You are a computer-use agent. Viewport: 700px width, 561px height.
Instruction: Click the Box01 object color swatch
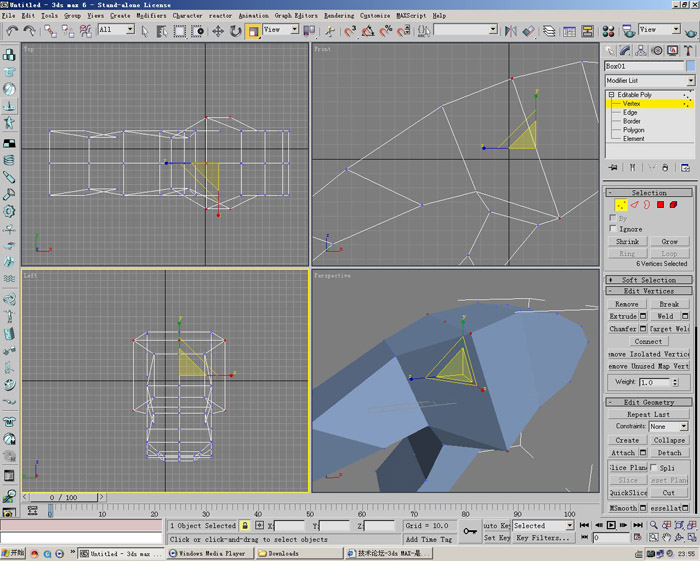(x=688, y=66)
